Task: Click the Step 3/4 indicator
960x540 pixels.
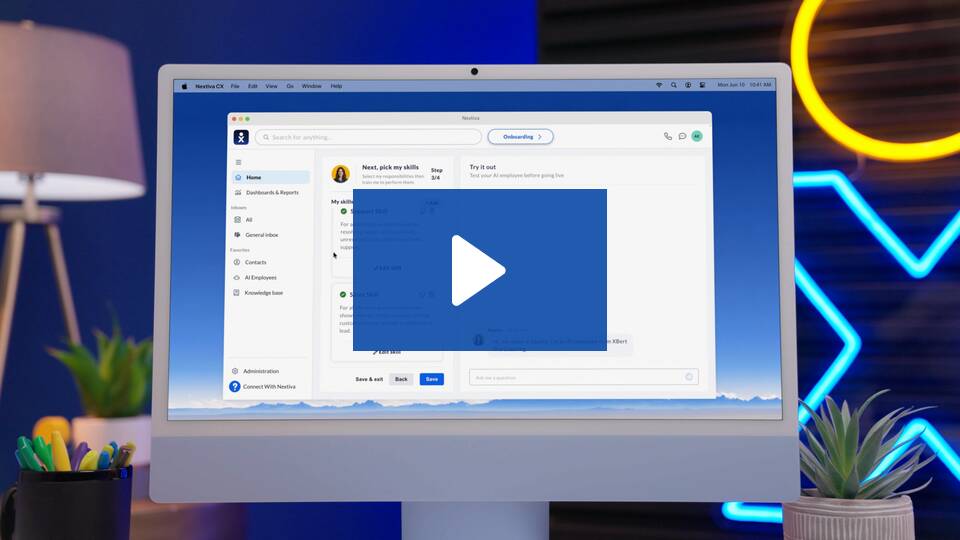Action: (436, 174)
